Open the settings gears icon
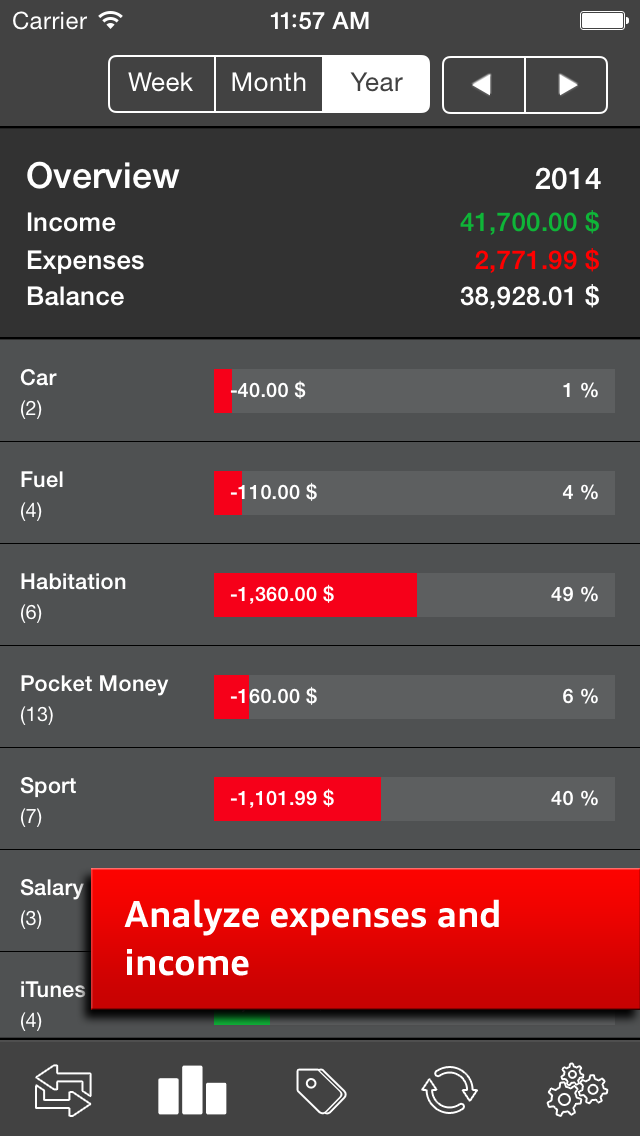 pos(577,1089)
